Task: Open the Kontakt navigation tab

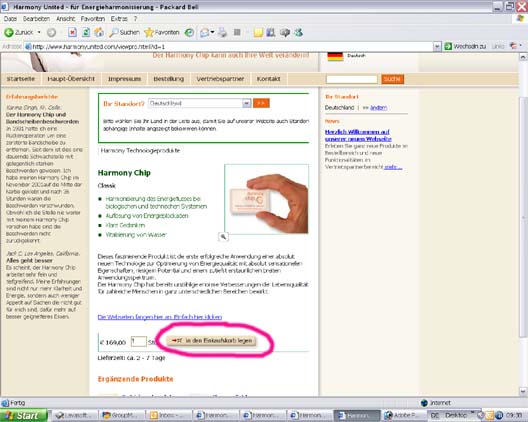Action: click(268, 79)
